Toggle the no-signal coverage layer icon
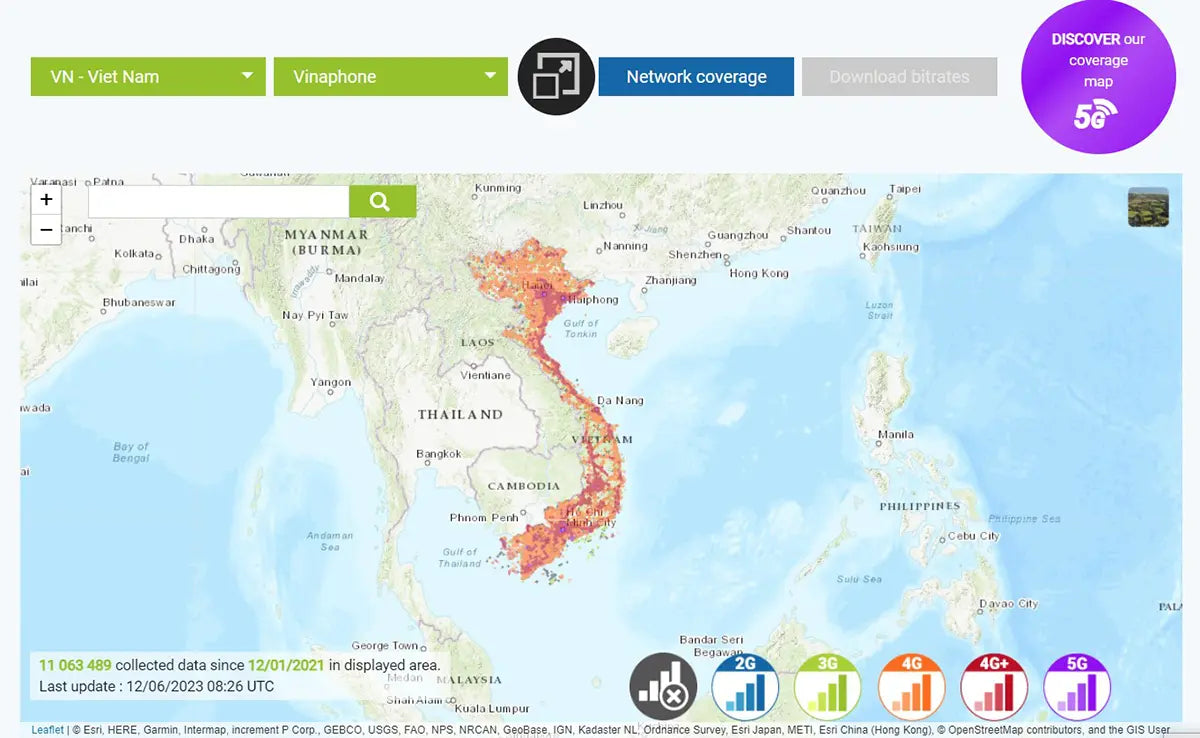The height and width of the screenshot is (738, 1200). (662, 687)
